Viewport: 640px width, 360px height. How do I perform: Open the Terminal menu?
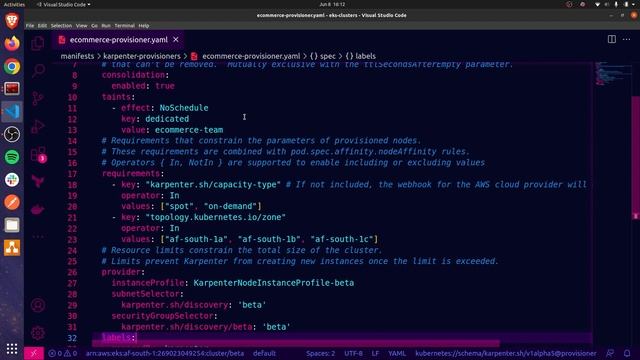pos(124,26)
